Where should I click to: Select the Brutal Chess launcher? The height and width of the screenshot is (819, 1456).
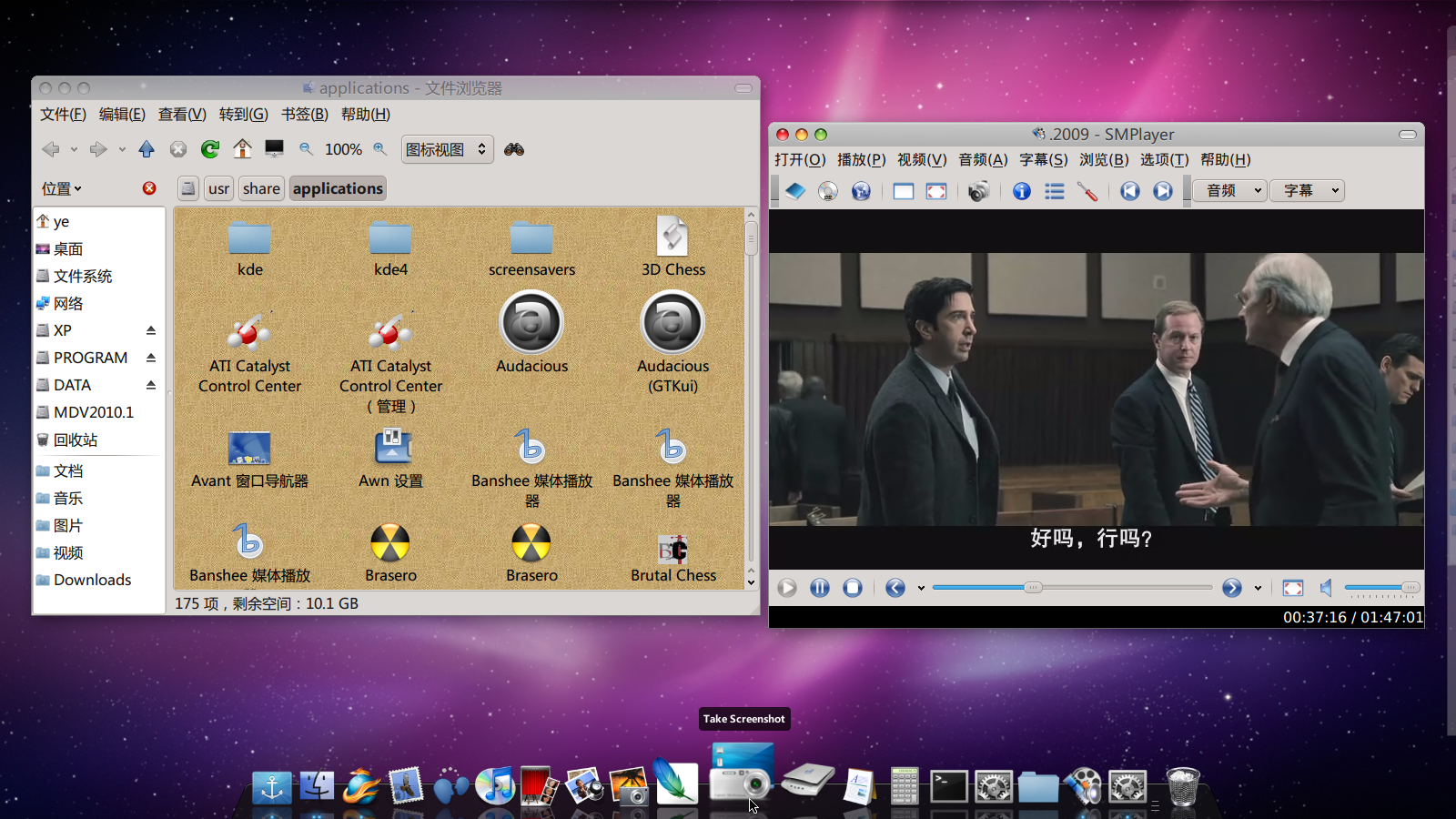click(x=673, y=557)
